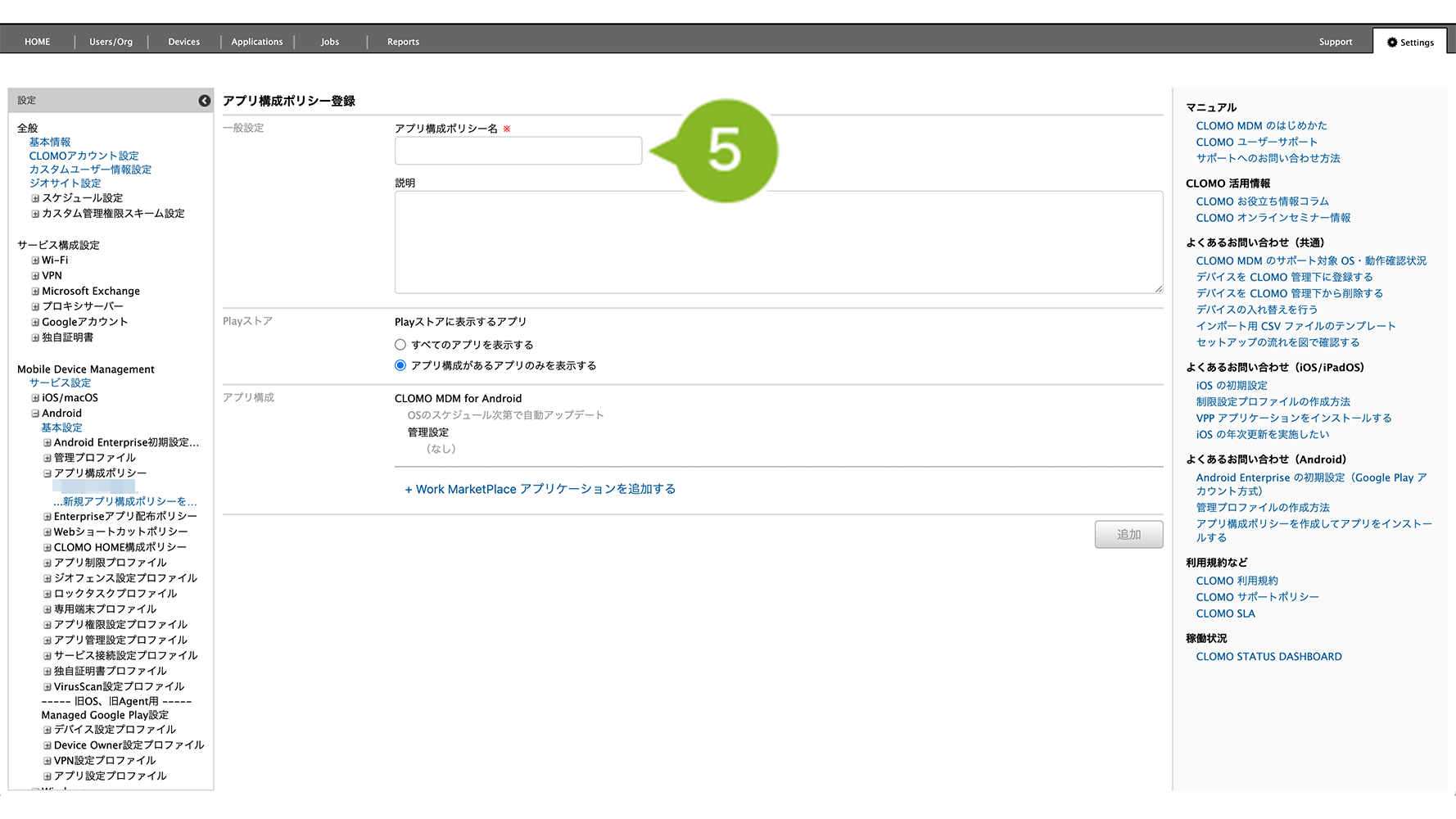The width and height of the screenshot is (1456, 819).
Task: Select アプリ構成があるアプリのみを表示する radio button
Action: pyautogui.click(x=400, y=365)
